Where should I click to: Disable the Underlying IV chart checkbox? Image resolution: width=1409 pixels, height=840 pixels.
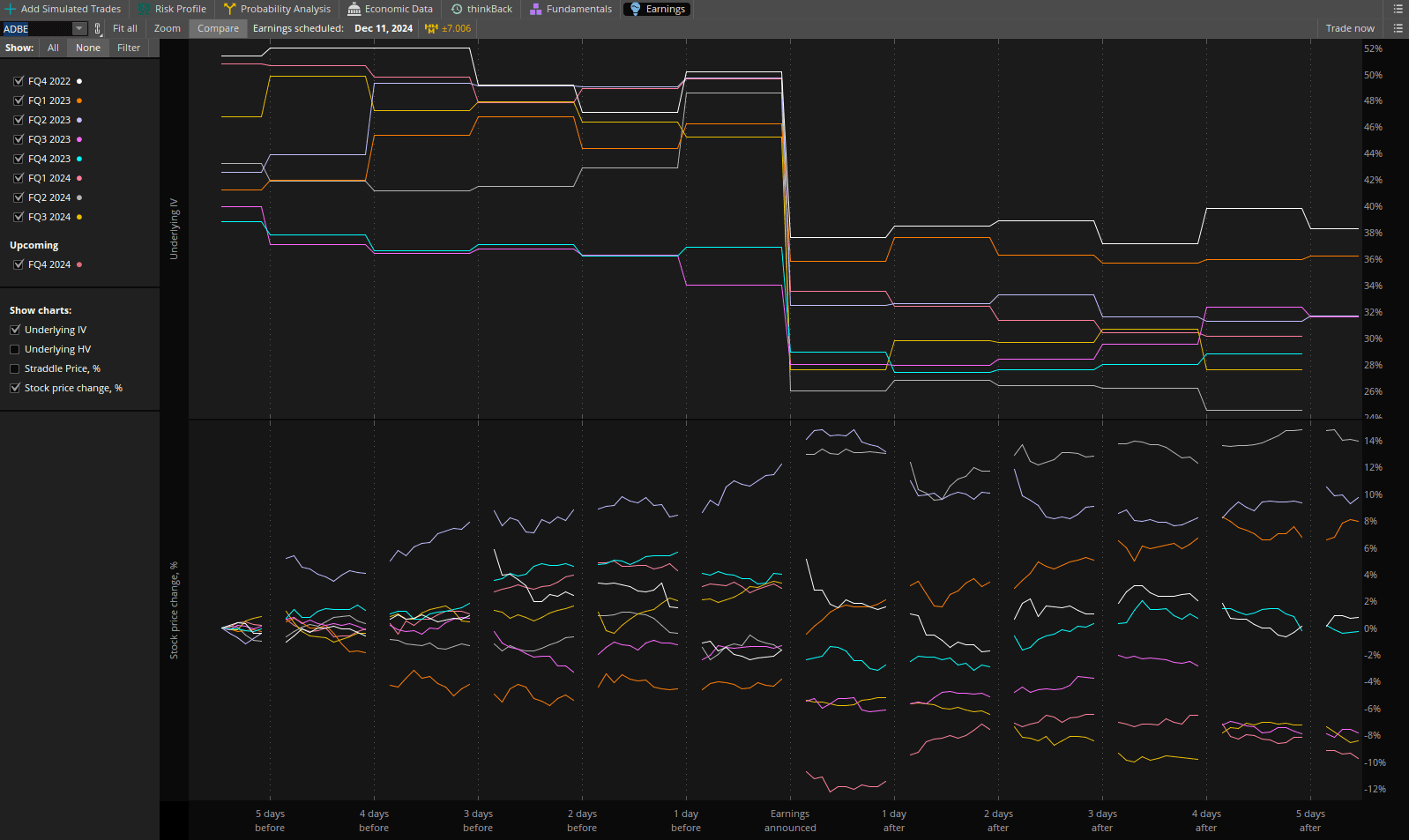pyautogui.click(x=15, y=330)
